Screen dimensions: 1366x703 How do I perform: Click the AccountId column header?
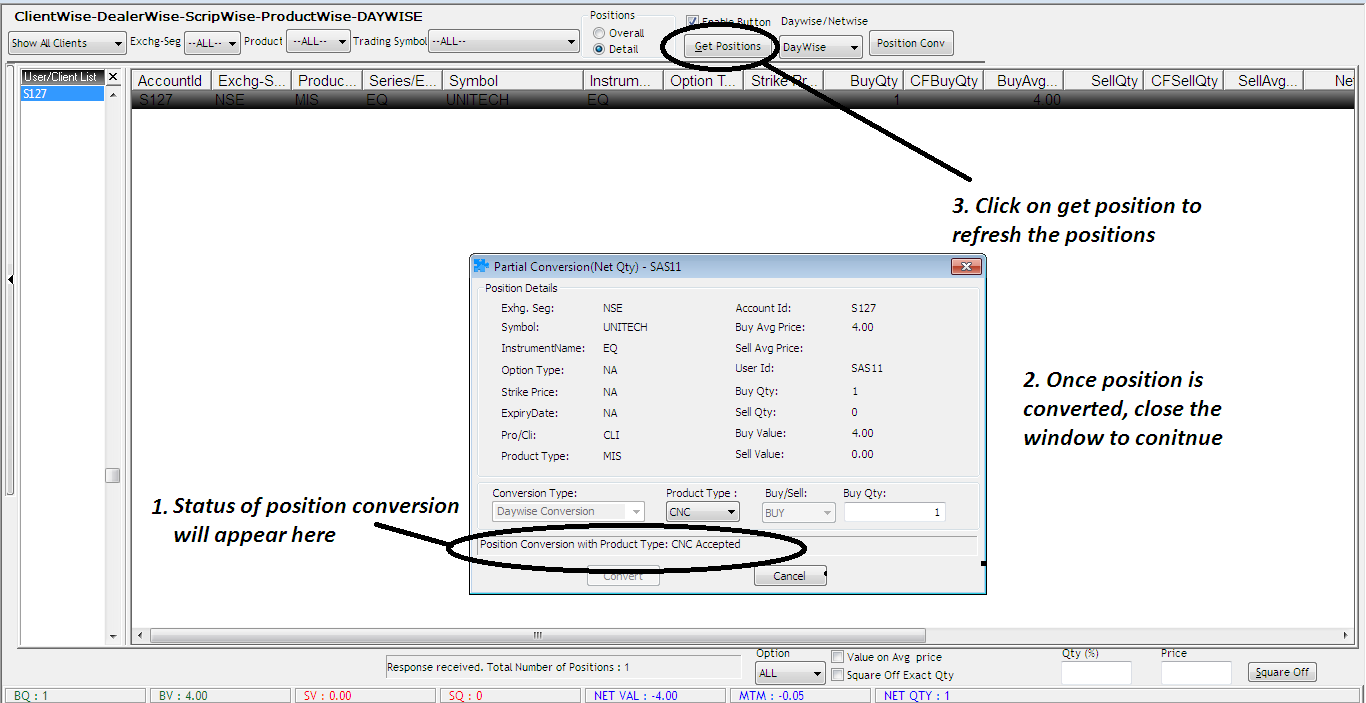pyautogui.click(x=170, y=81)
